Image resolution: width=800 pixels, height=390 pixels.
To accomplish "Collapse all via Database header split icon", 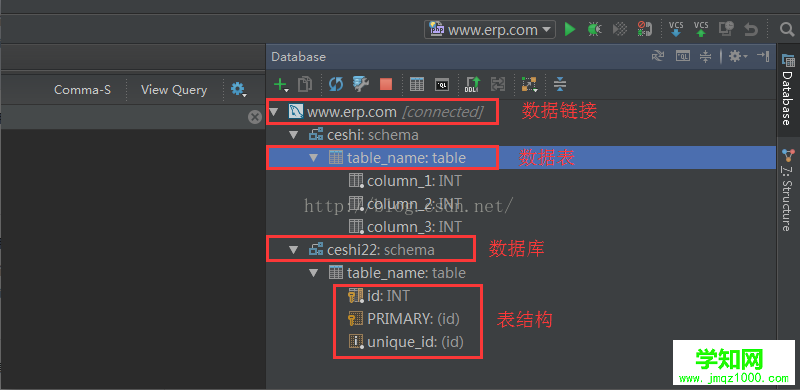I will 705,56.
